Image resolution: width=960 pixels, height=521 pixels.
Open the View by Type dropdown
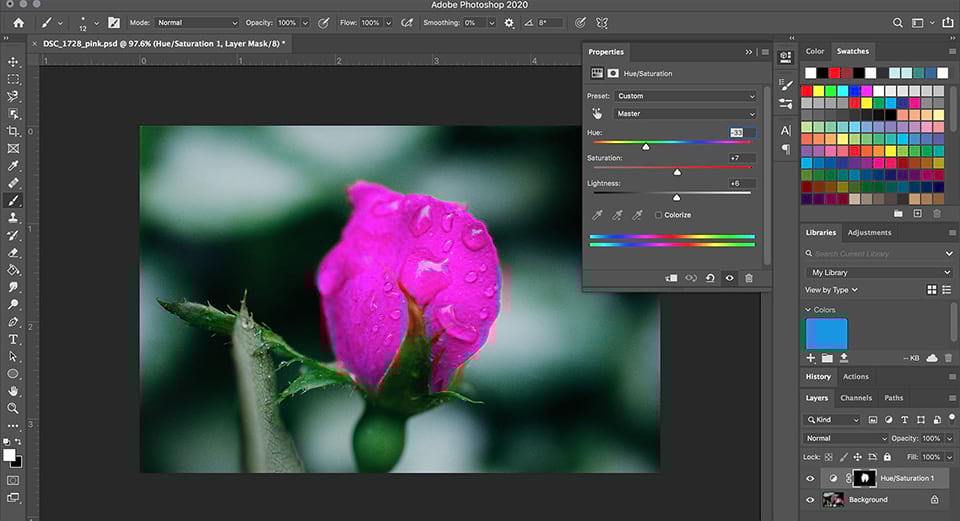(831, 290)
